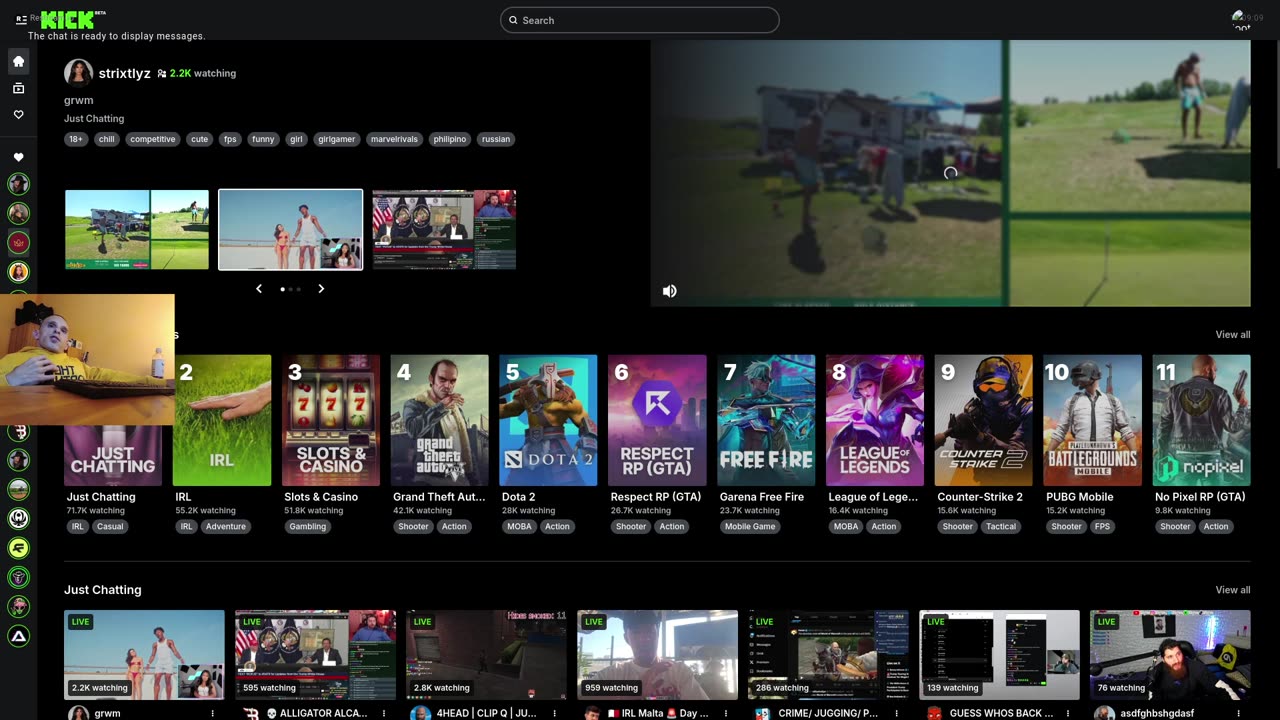Click the FPS tag under PUBG Mobile
The width and height of the screenshot is (1280, 720).
point(1102,527)
